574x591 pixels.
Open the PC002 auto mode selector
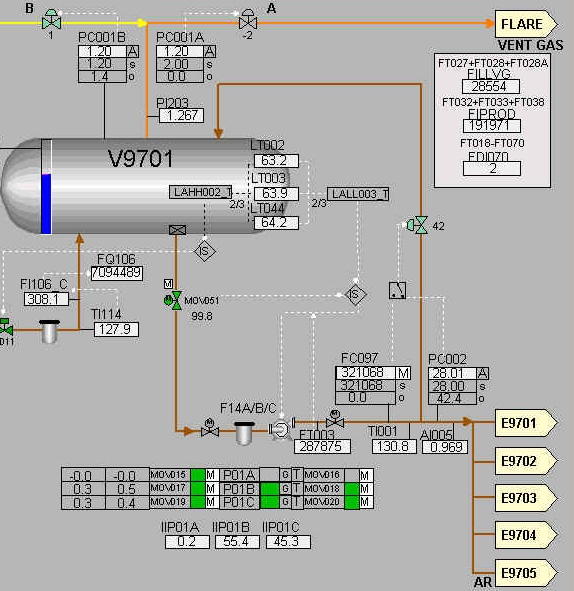(482, 374)
